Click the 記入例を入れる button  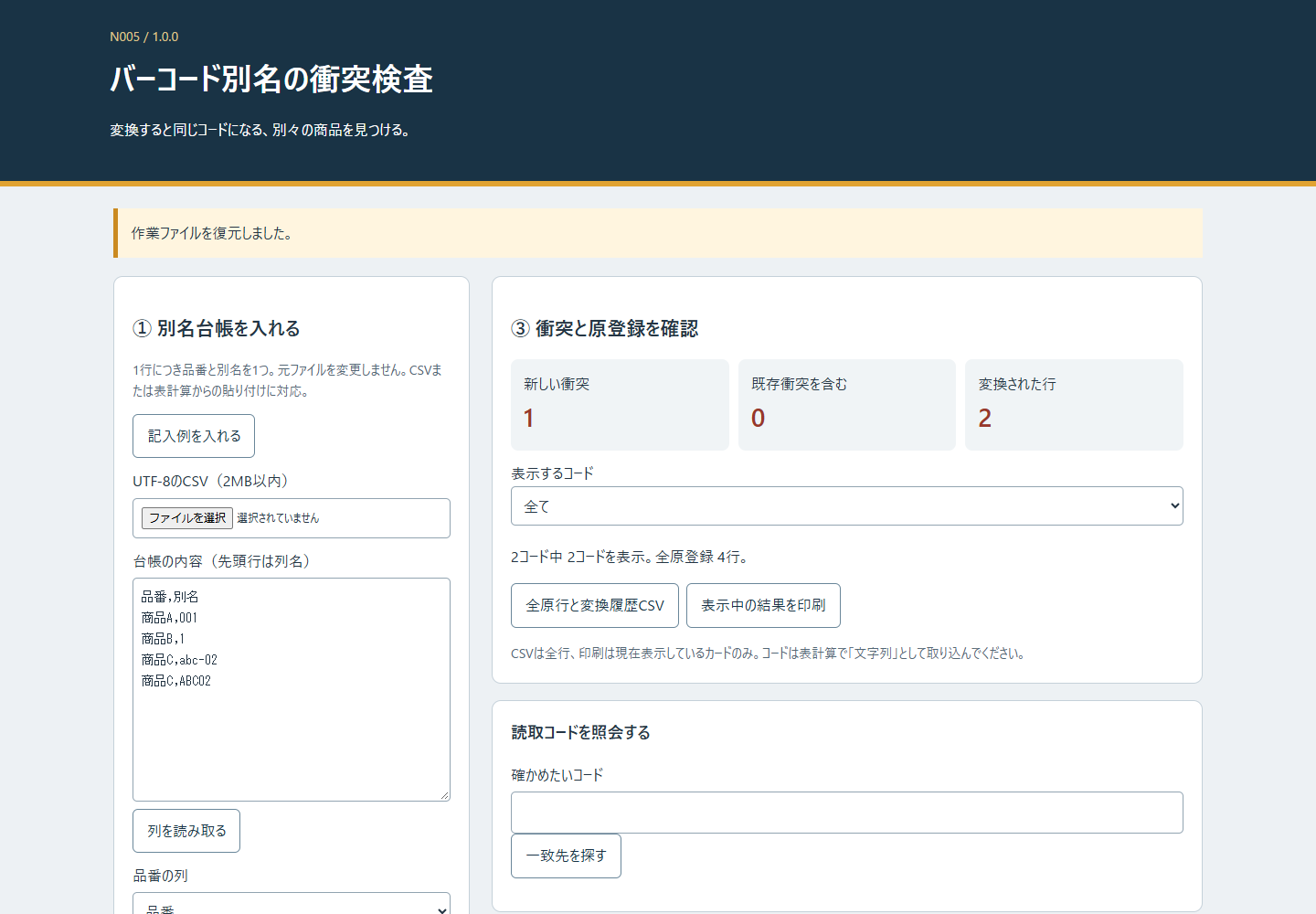pyautogui.click(x=194, y=436)
